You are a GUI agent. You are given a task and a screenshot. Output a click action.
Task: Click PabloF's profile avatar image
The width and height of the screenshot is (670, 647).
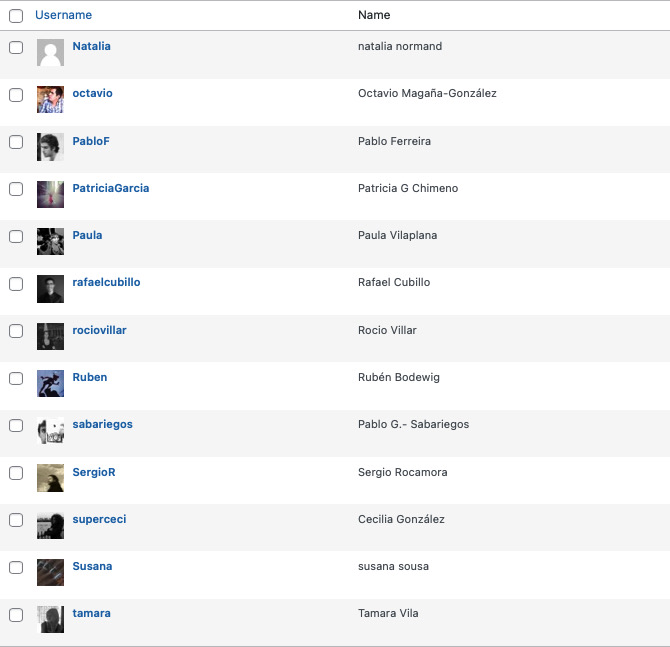click(x=50, y=147)
